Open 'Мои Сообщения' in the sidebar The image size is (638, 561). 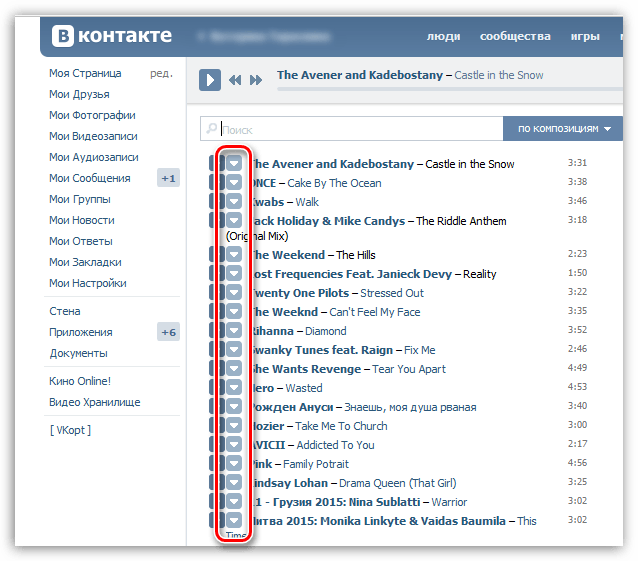pos(90,178)
